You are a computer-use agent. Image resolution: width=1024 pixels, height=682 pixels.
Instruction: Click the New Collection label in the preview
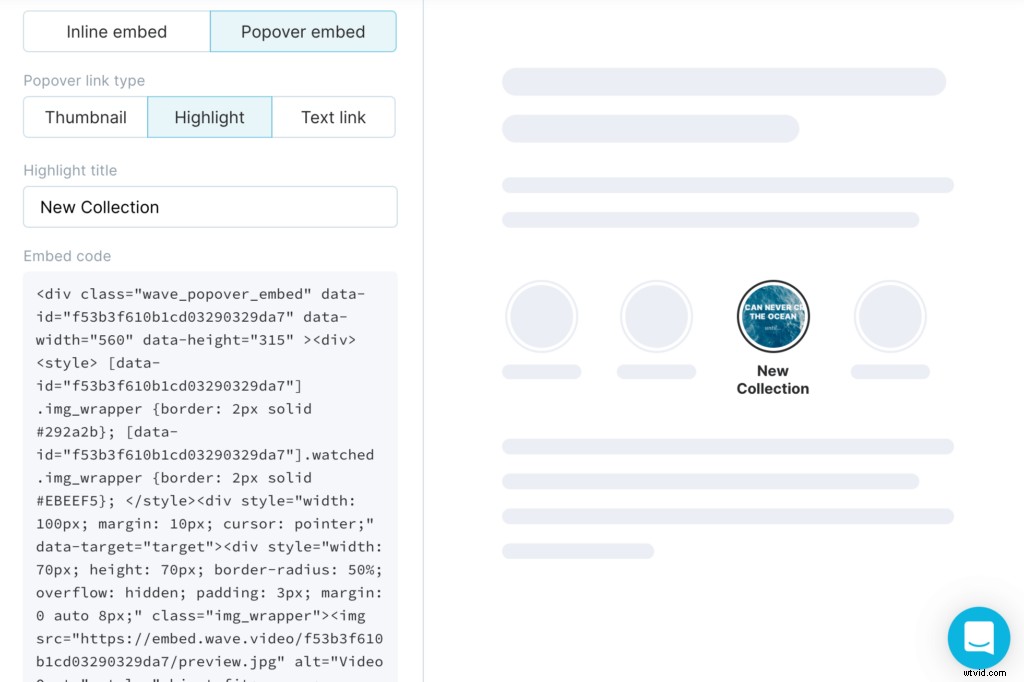pos(773,380)
